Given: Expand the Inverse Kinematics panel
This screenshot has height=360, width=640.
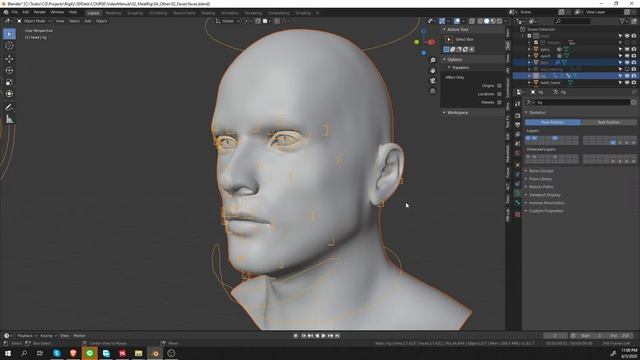Looking at the screenshot, I should (546, 203).
